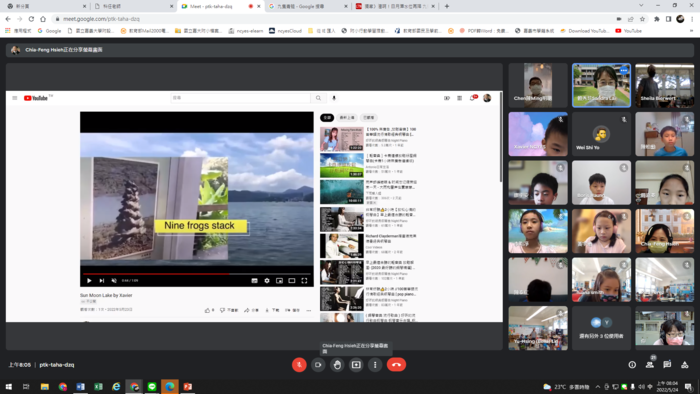This screenshot has height=394, width=700.
Task: Open the Activities shapes icon
Action: (x=684, y=365)
